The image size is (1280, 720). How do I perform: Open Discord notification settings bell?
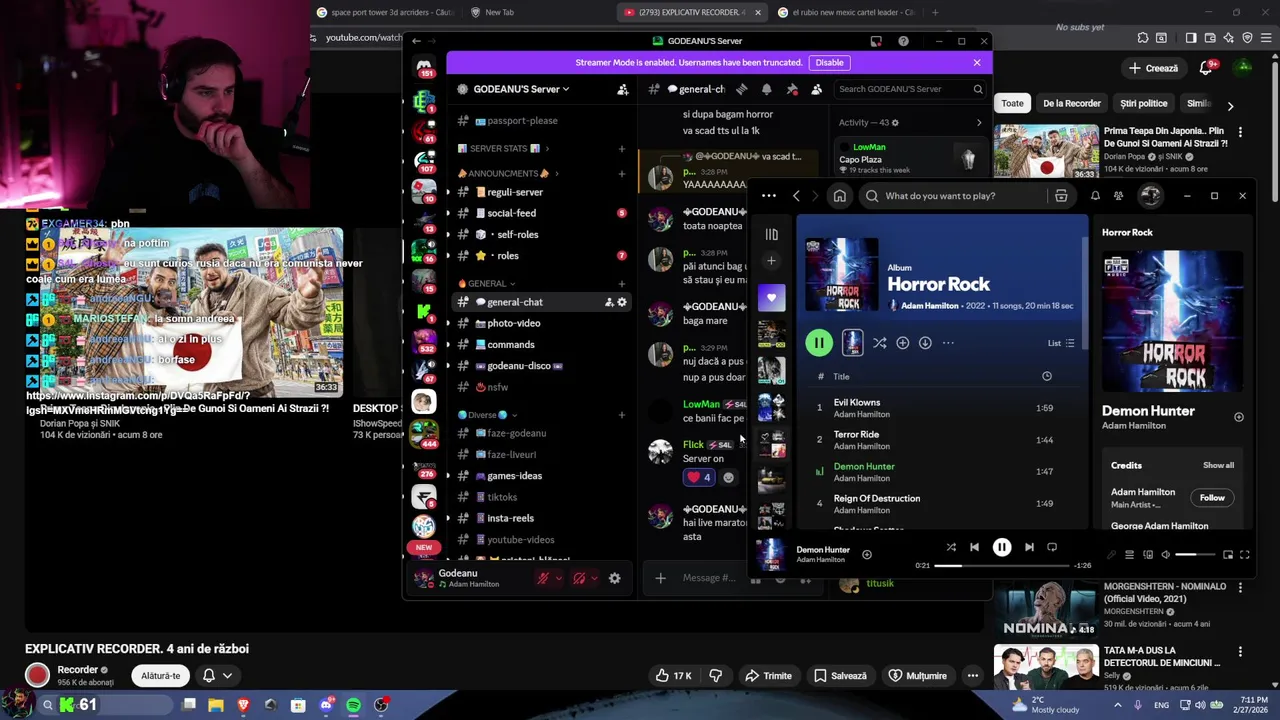pos(766,89)
